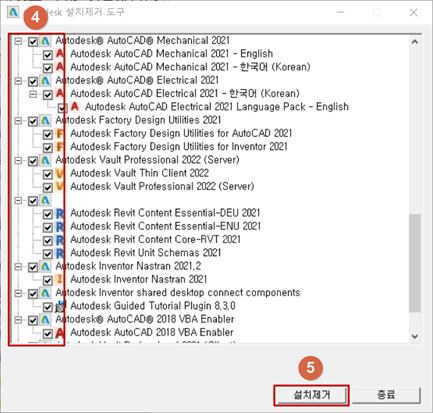Select Autodesk Revit Unit Schemas 2021 row
Image resolution: width=433 pixels, height=413 pixels.
pos(145,253)
